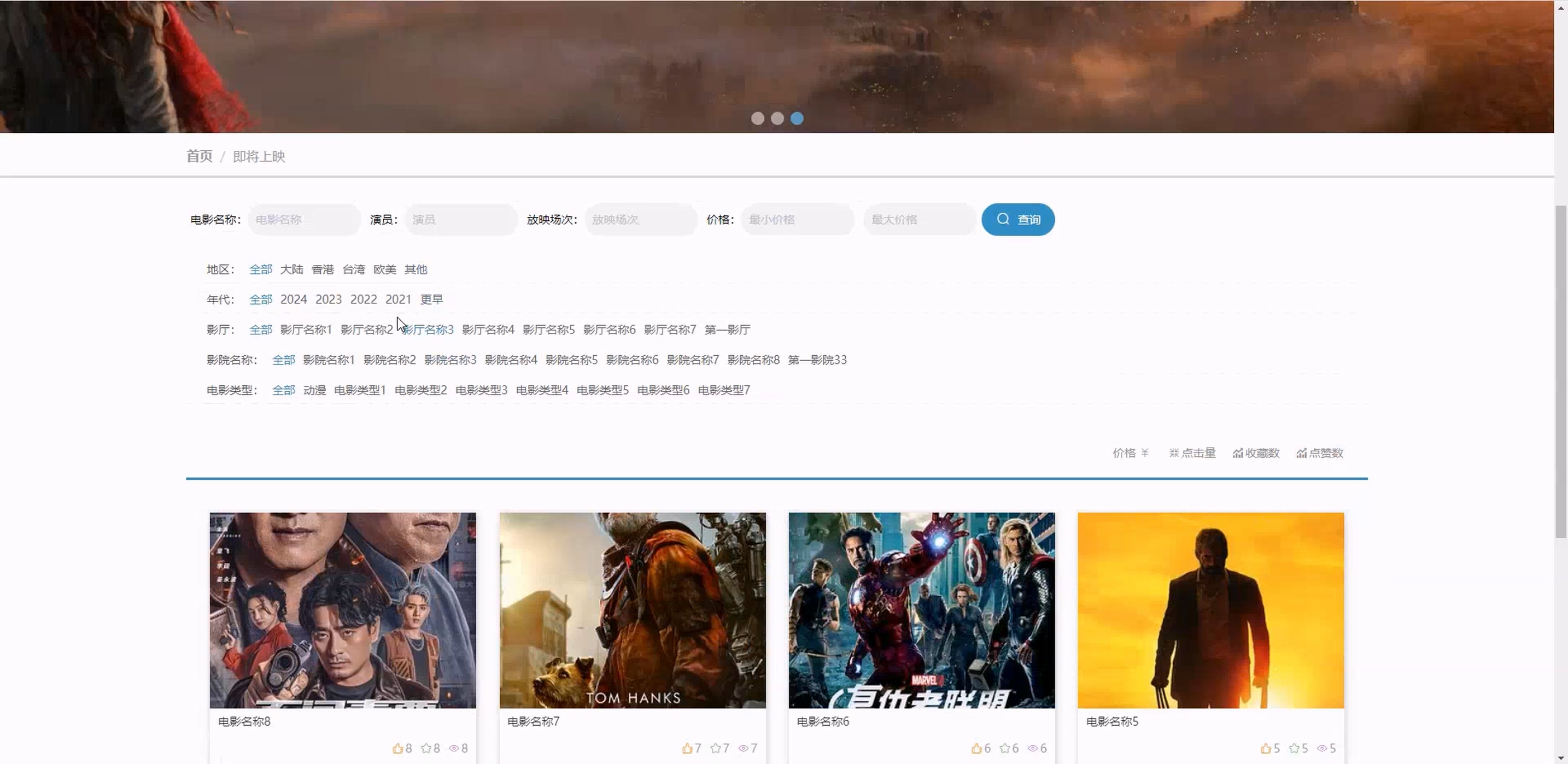Select 第一影厅 hall filter
Screen dimensions: 1568x764
(727, 330)
